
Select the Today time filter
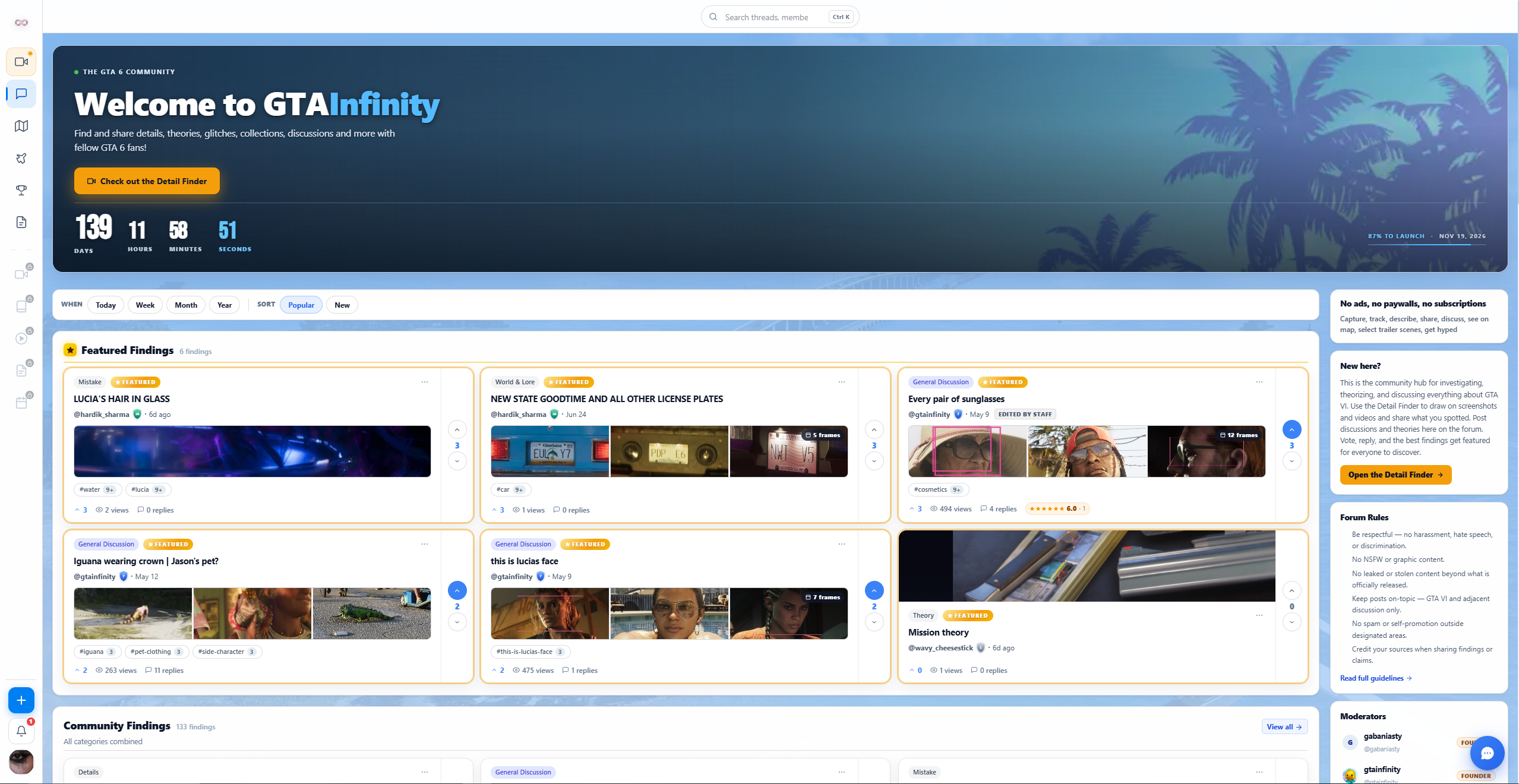tap(106, 305)
